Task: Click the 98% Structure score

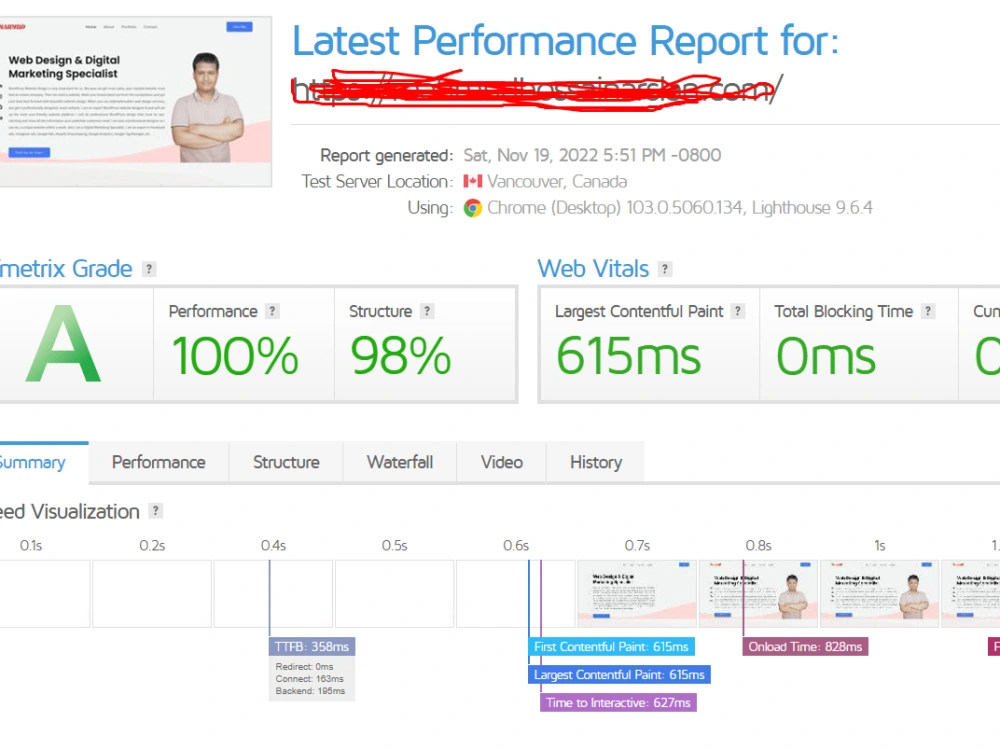Action: (x=401, y=356)
